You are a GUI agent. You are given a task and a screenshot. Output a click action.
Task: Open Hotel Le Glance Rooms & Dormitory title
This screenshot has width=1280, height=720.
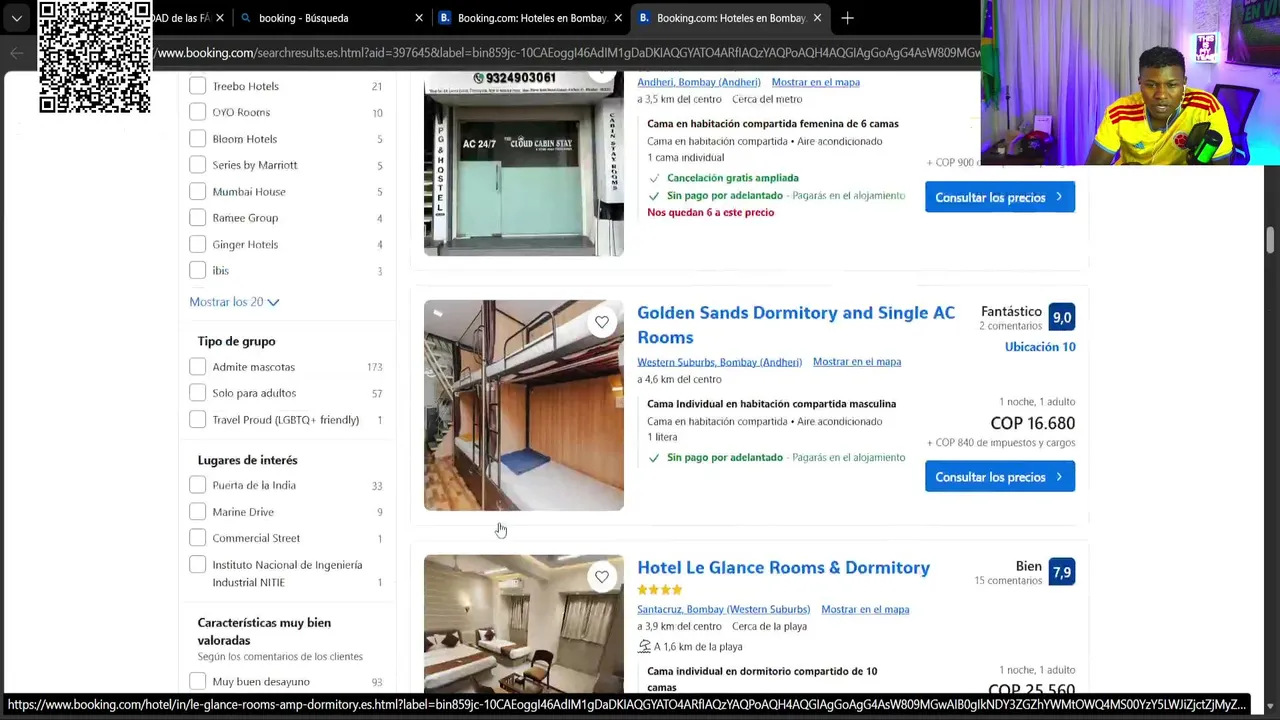(x=784, y=568)
